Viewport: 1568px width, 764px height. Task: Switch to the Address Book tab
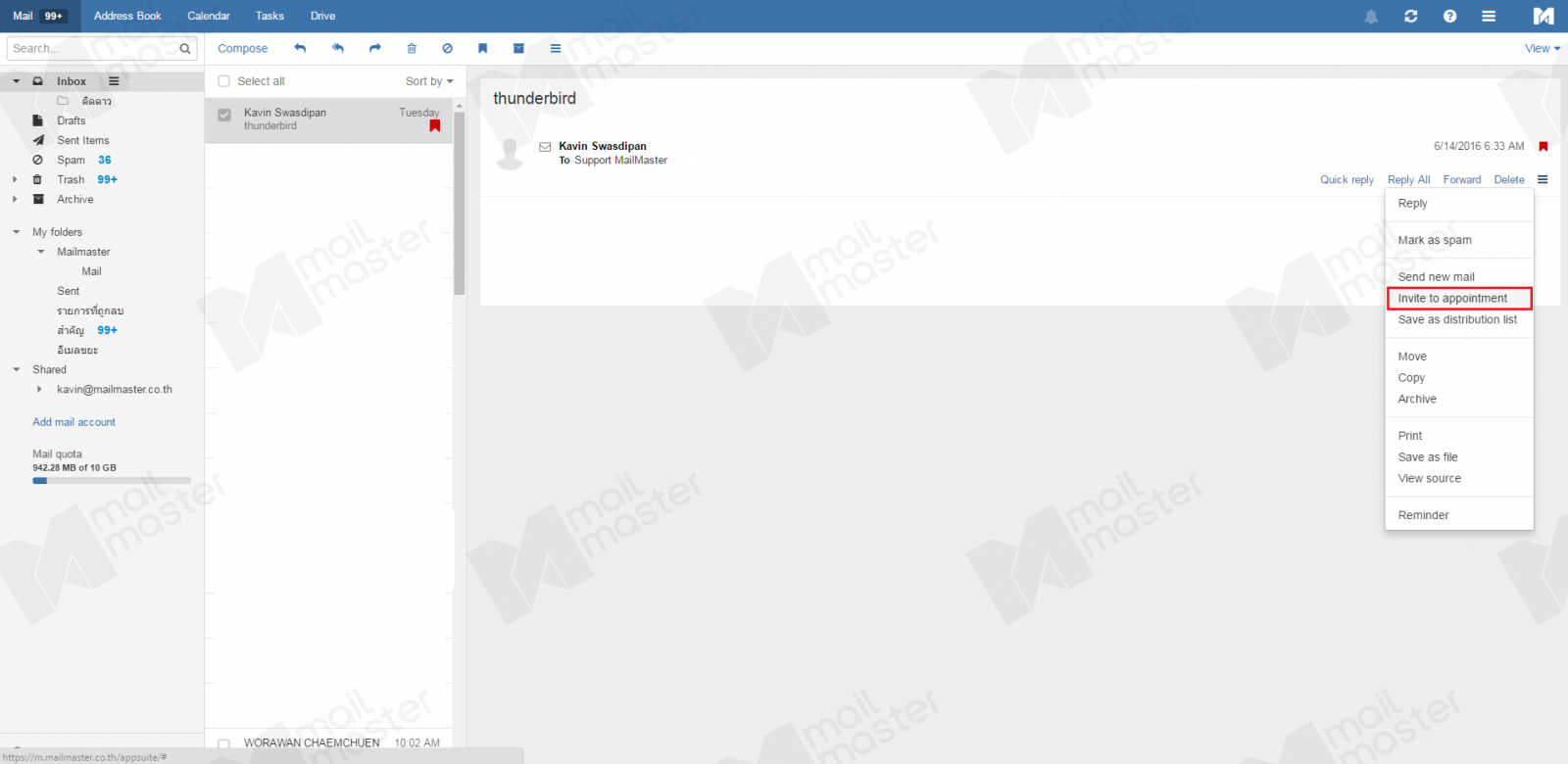(x=127, y=16)
